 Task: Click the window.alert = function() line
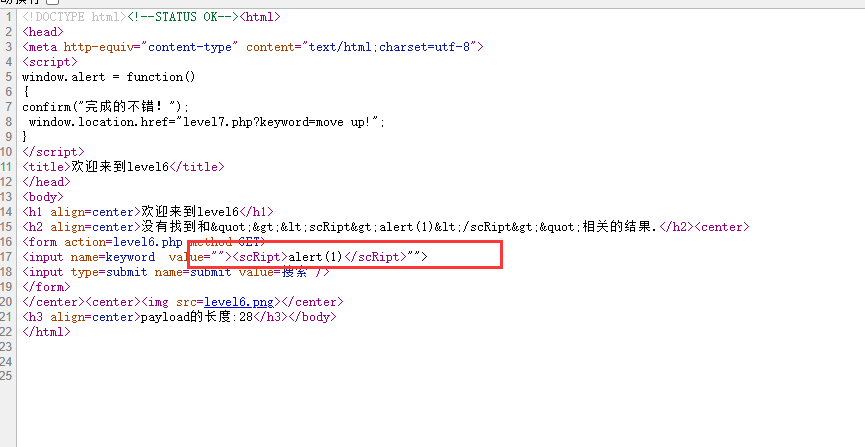pyautogui.click(x=109, y=77)
